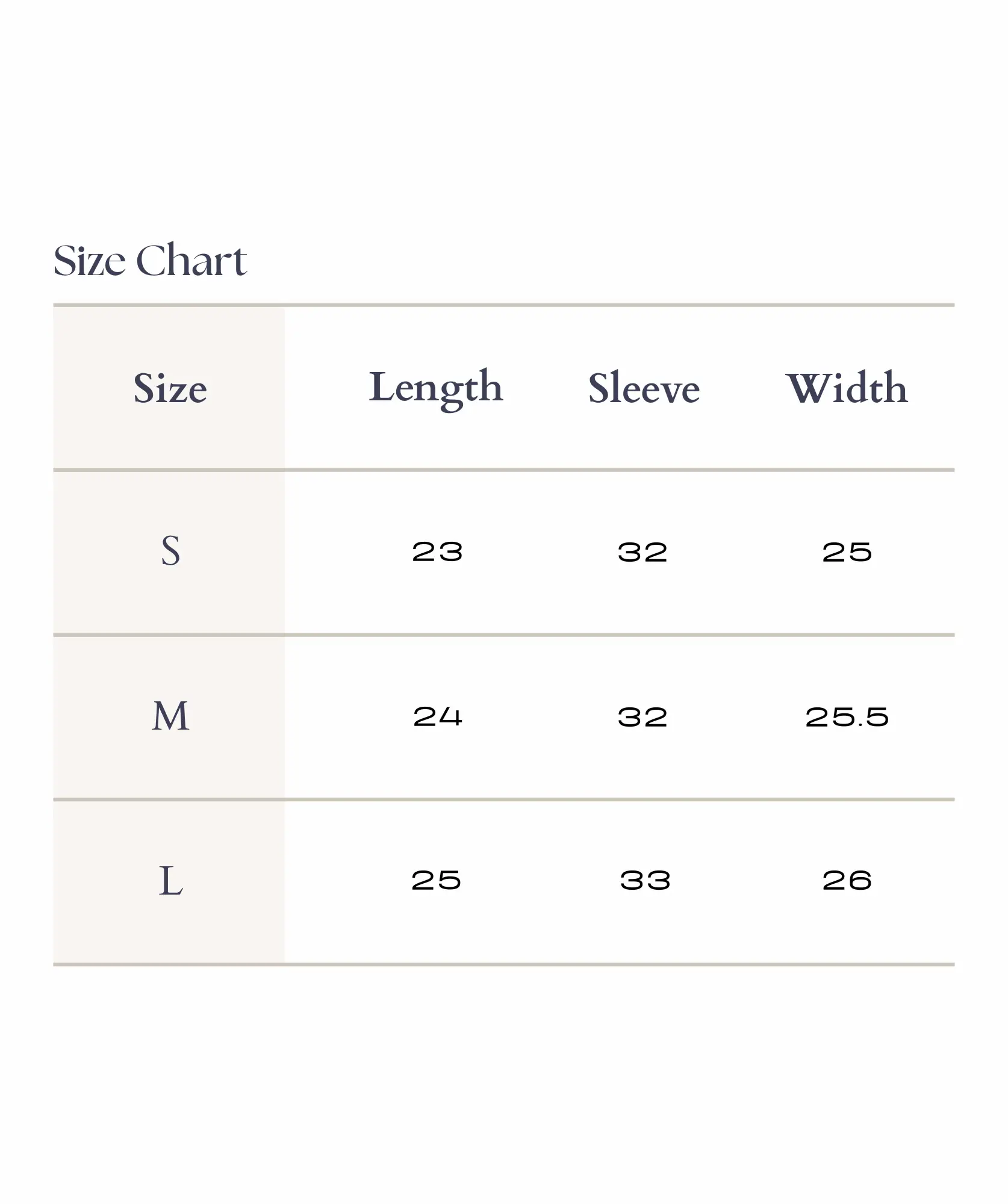Click the top border line below the title
The image size is (1008, 1204).
[503, 305]
